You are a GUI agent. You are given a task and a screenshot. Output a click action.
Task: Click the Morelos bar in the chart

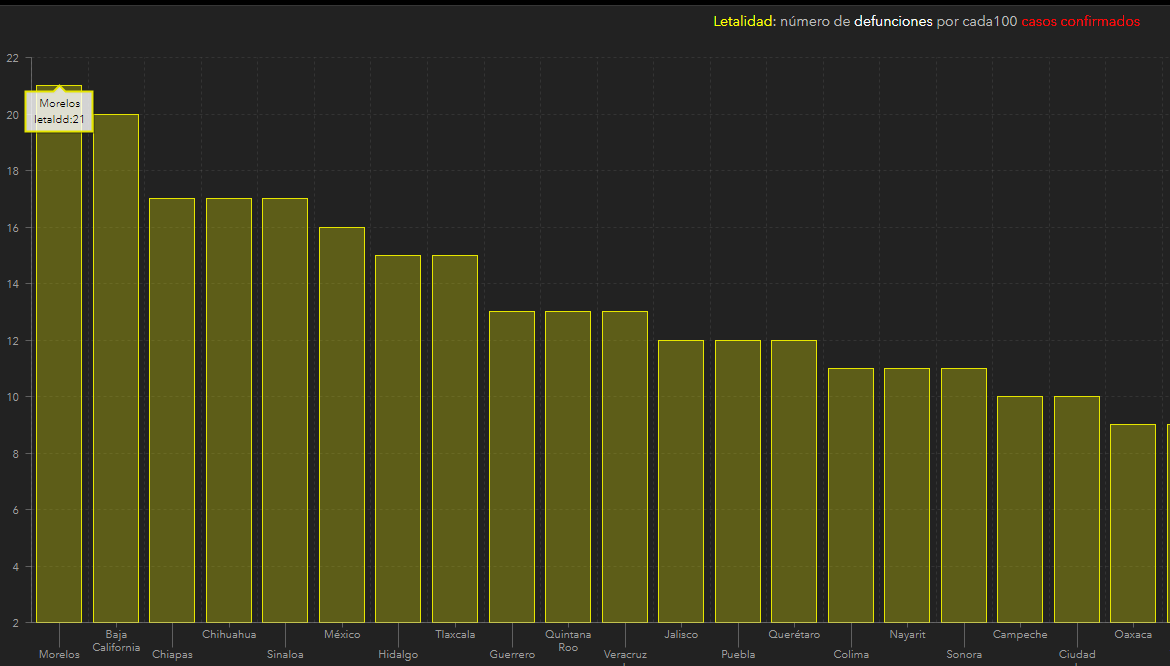[x=59, y=380]
